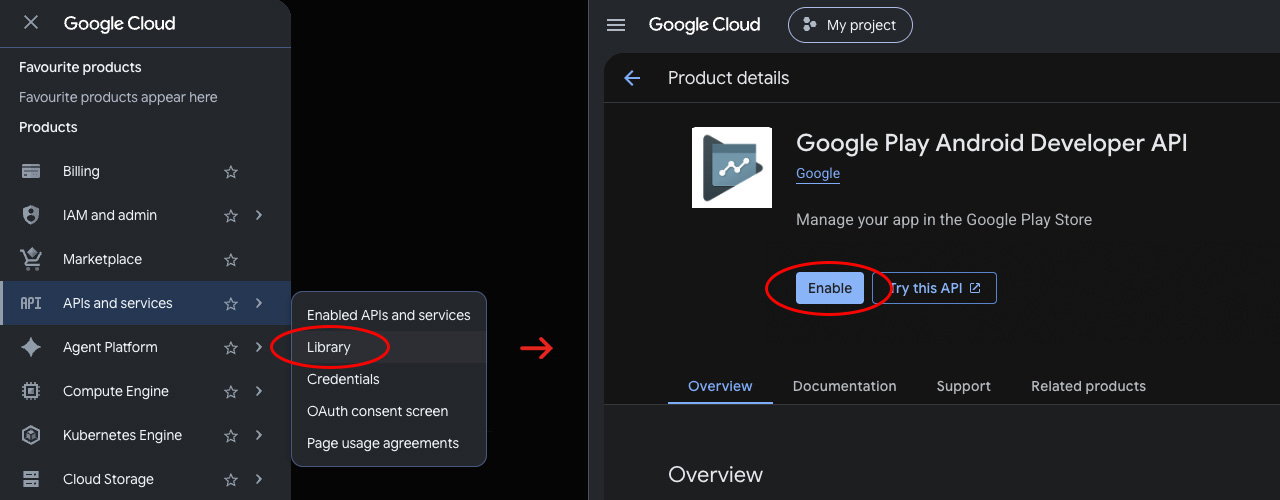Screen dimensions: 1280x500
Task: Open Compute Engine in the products list
Action: (x=145, y=391)
